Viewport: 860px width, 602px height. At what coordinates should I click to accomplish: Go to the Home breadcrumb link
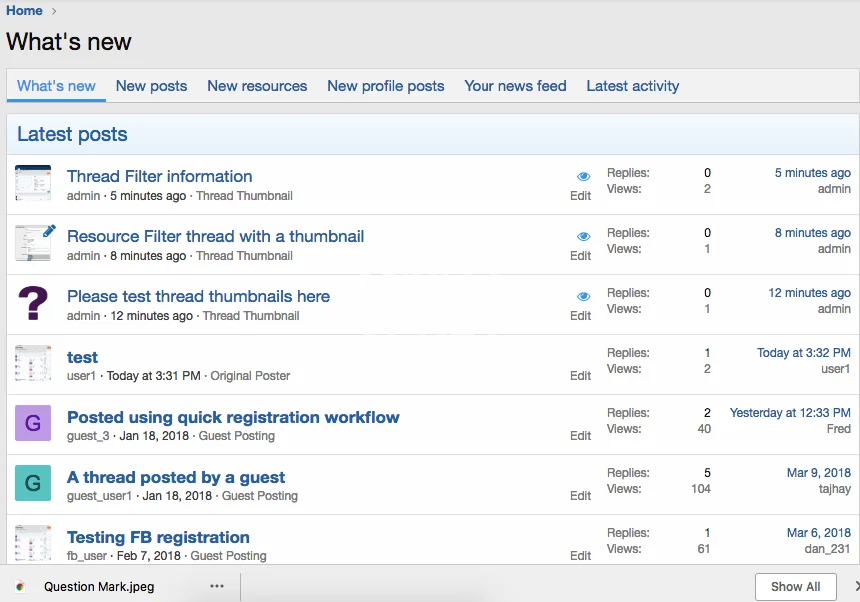click(x=24, y=11)
